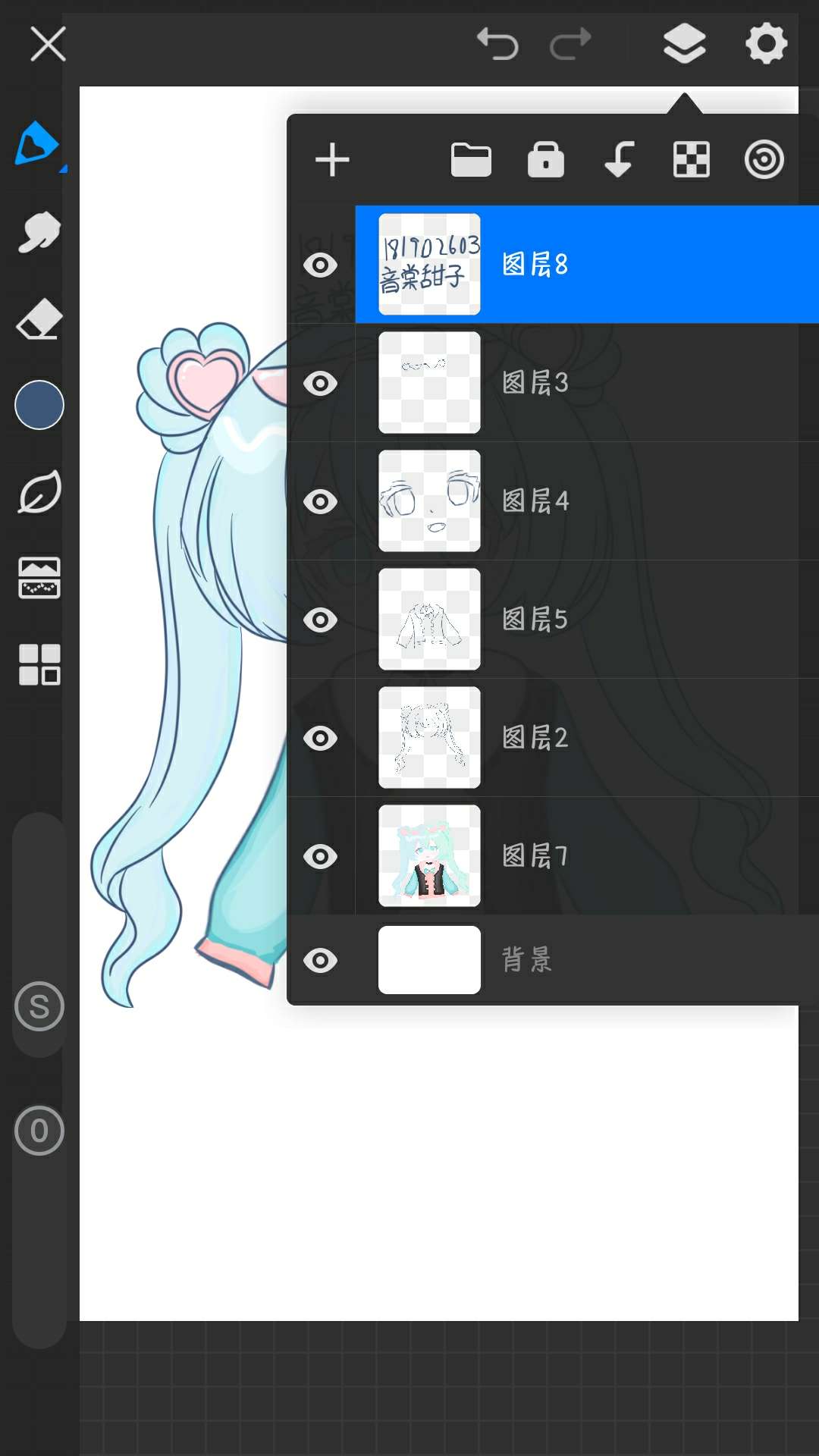
Task: Tap the 图层5 jacket thumbnail
Action: (x=429, y=619)
